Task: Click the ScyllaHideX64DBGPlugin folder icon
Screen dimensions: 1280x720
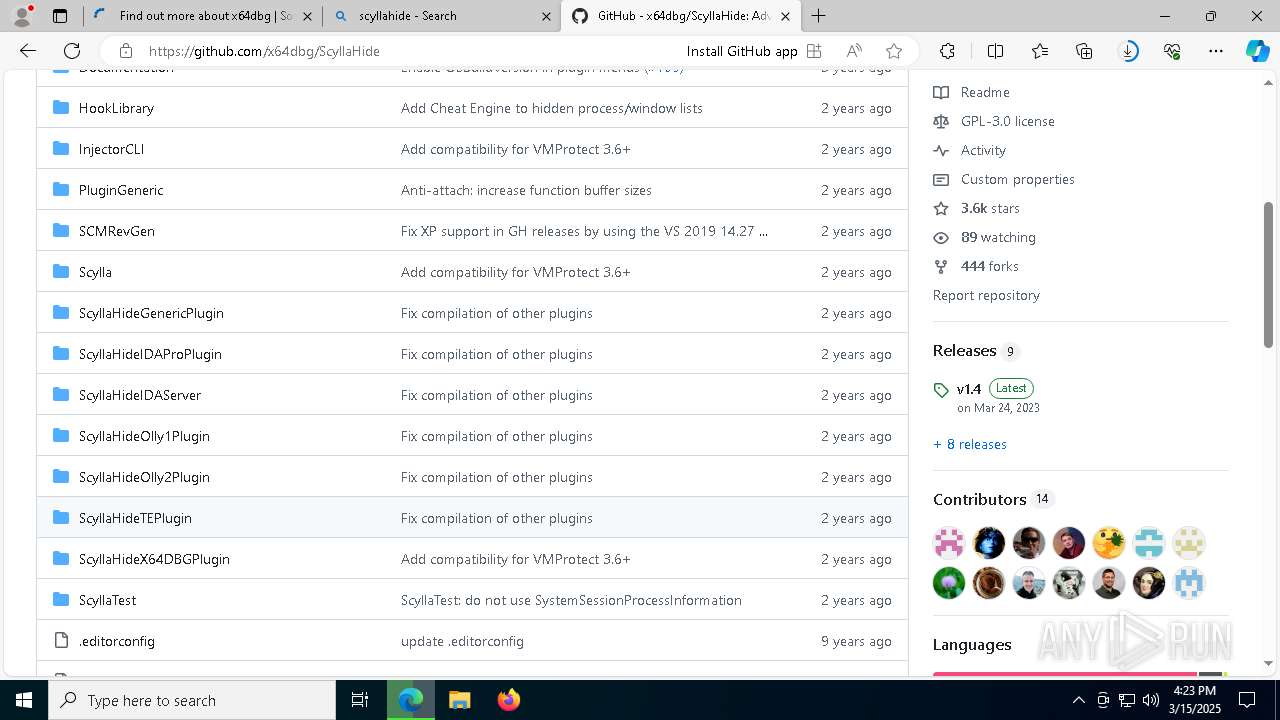Action: [61, 559]
